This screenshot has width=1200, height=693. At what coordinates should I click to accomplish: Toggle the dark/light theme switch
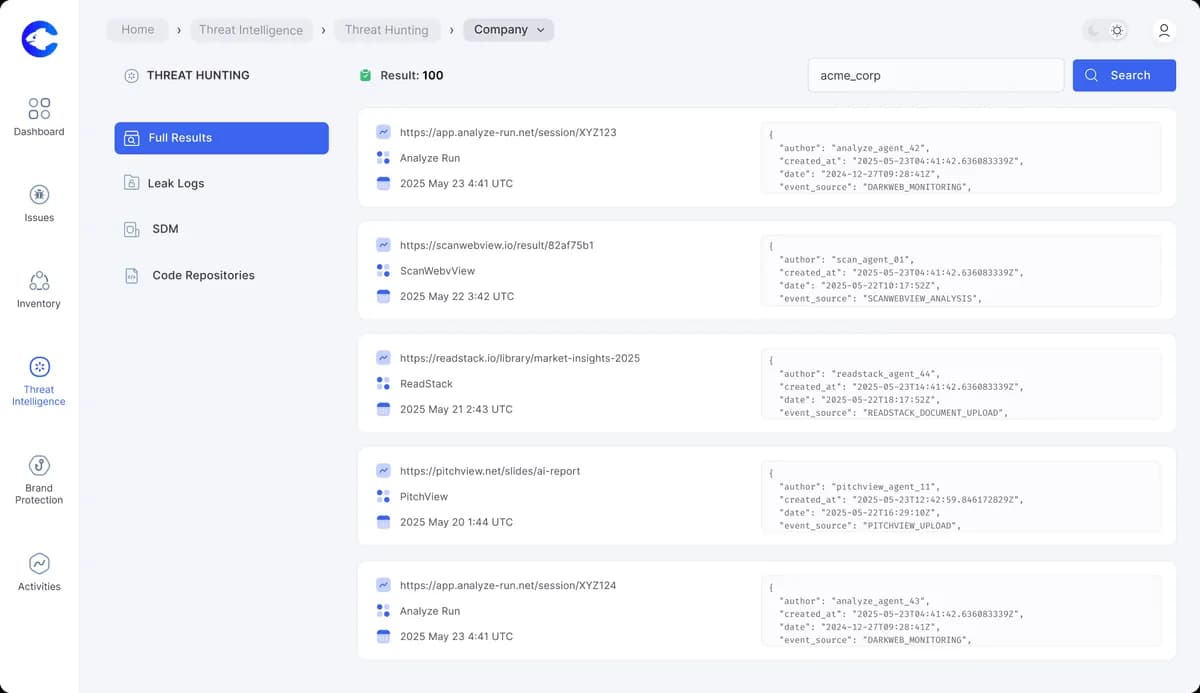1106,31
